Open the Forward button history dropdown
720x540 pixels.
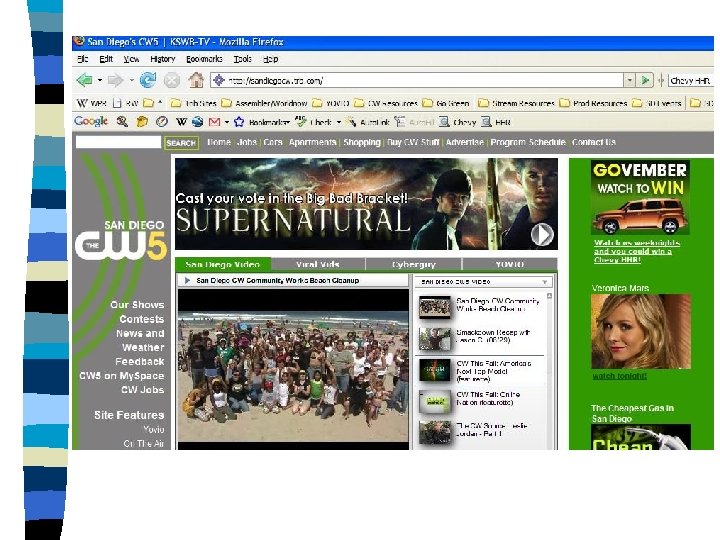pos(131,80)
